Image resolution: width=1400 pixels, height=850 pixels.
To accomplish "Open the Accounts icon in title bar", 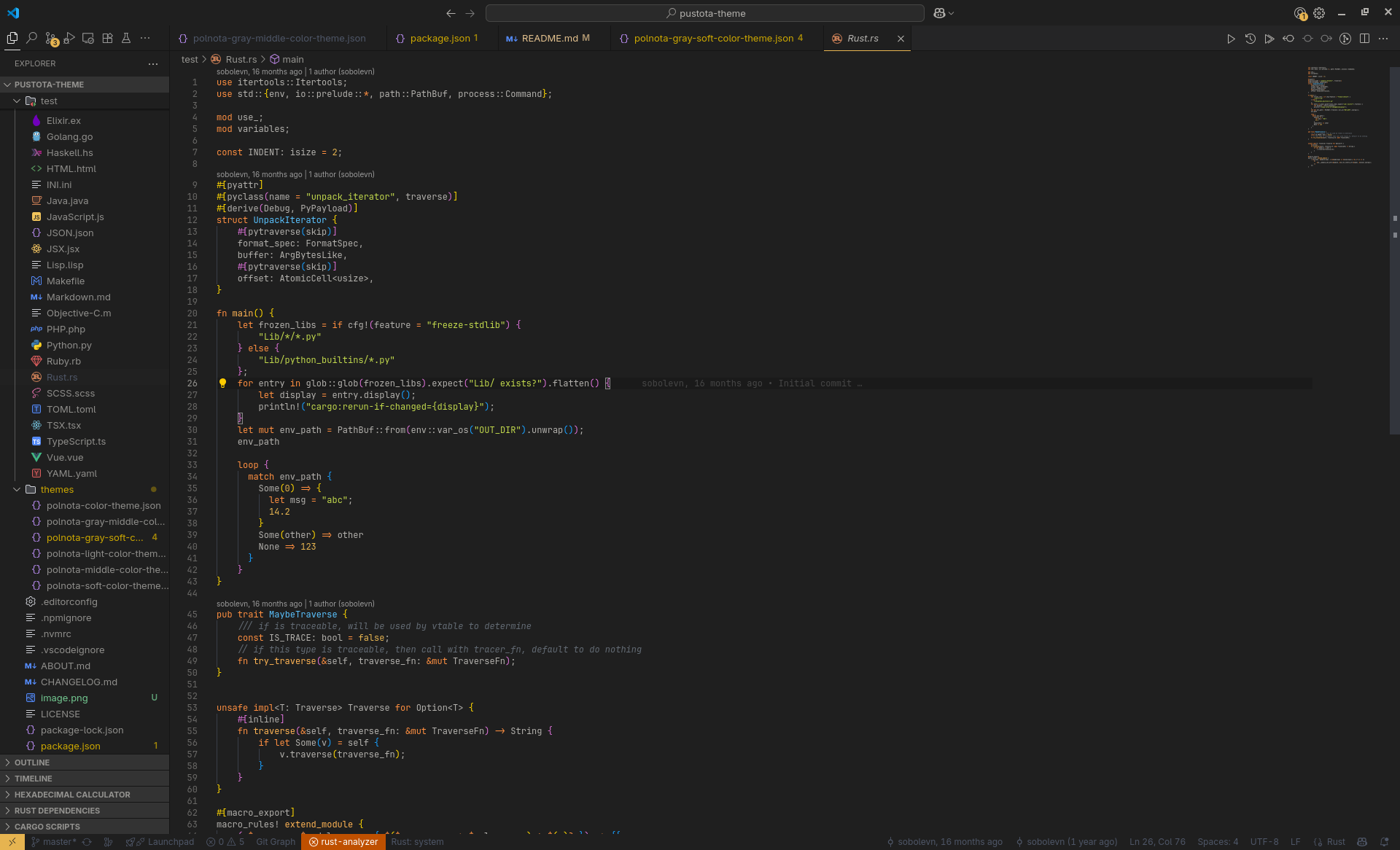I will 1300,13.
